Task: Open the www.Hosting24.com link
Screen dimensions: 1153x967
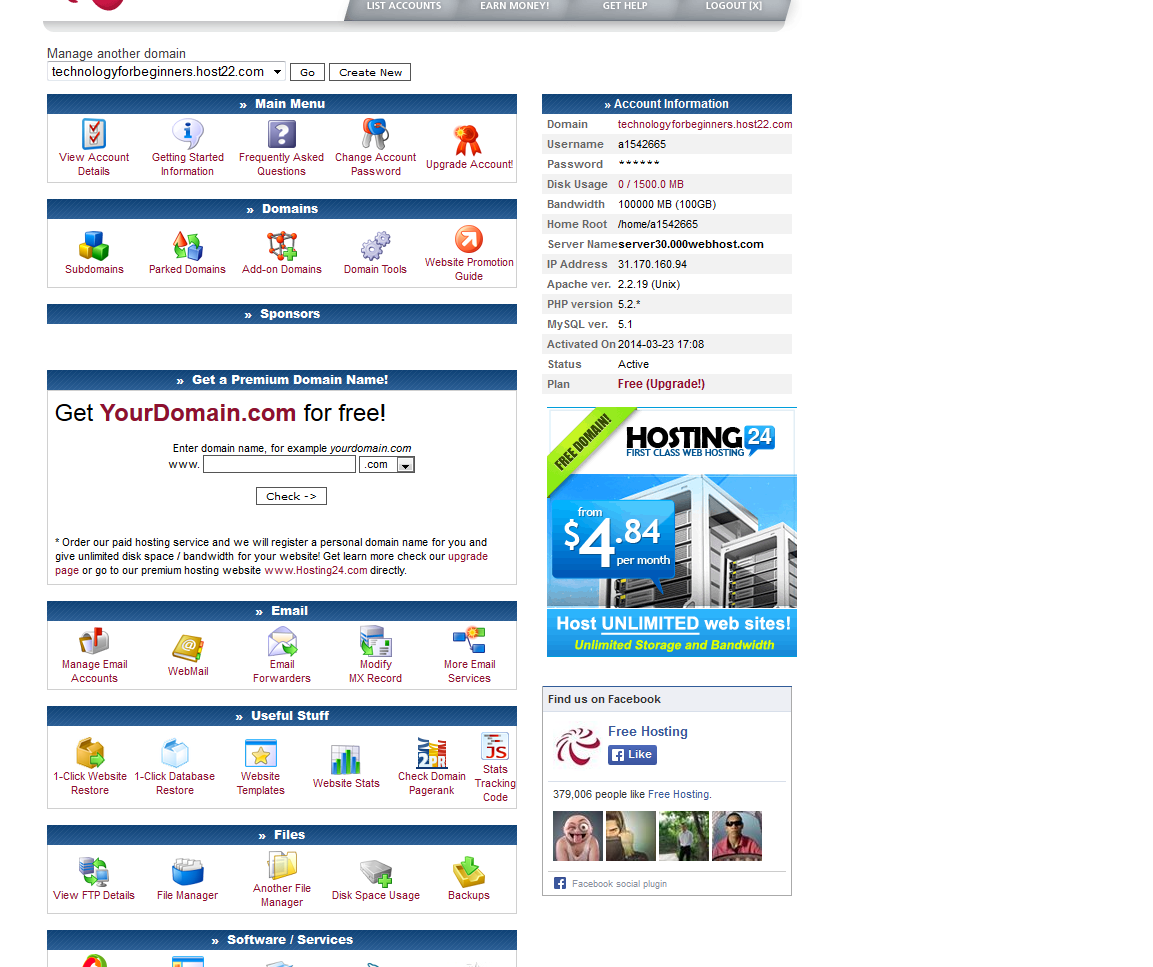Action: (315, 571)
